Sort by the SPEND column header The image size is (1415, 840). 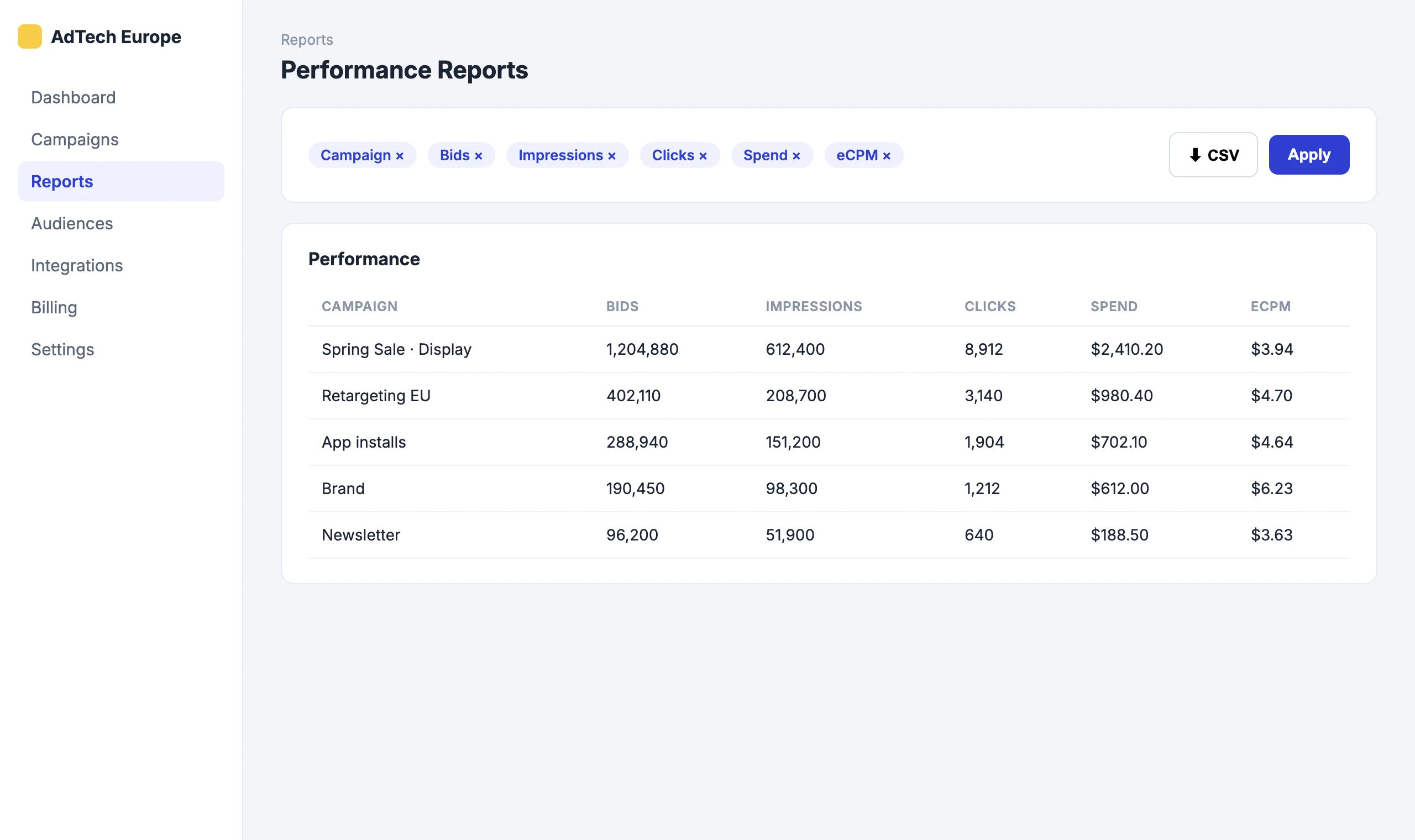coord(1114,306)
